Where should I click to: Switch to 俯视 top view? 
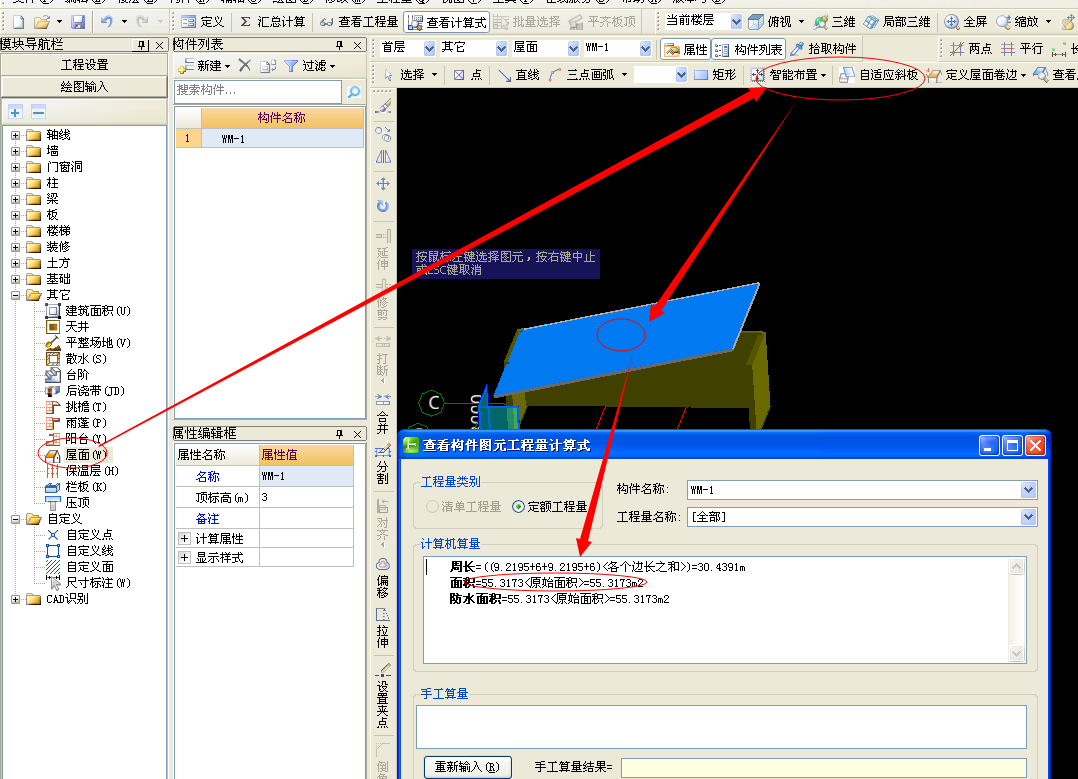[x=771, y=22]
